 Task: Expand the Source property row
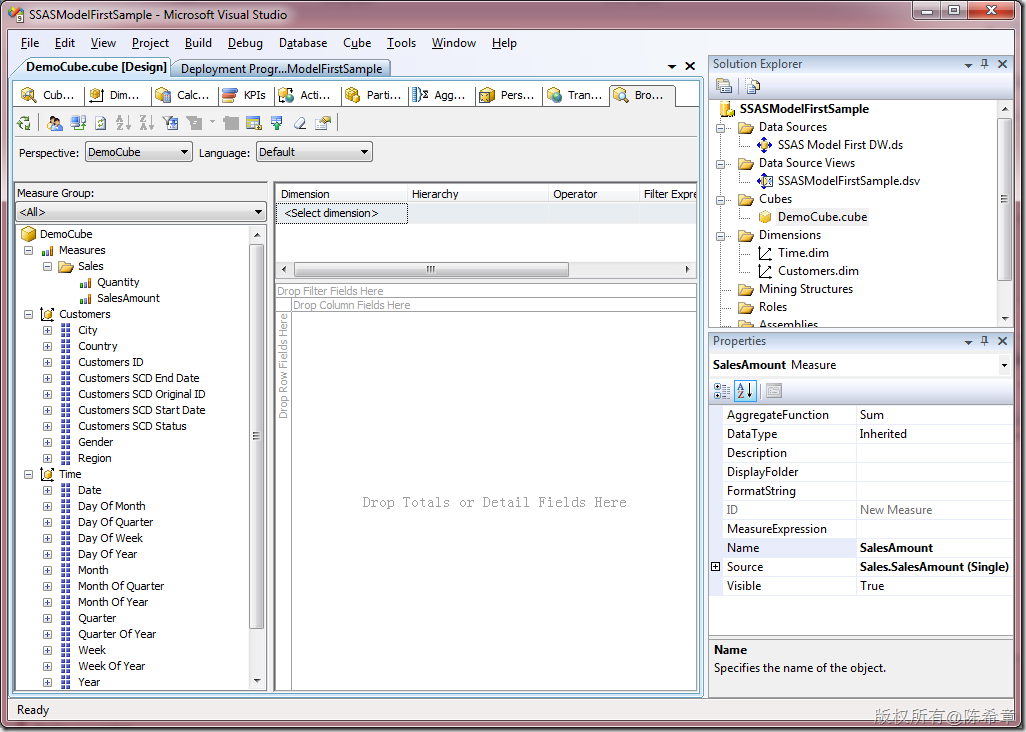click(716, 567)
